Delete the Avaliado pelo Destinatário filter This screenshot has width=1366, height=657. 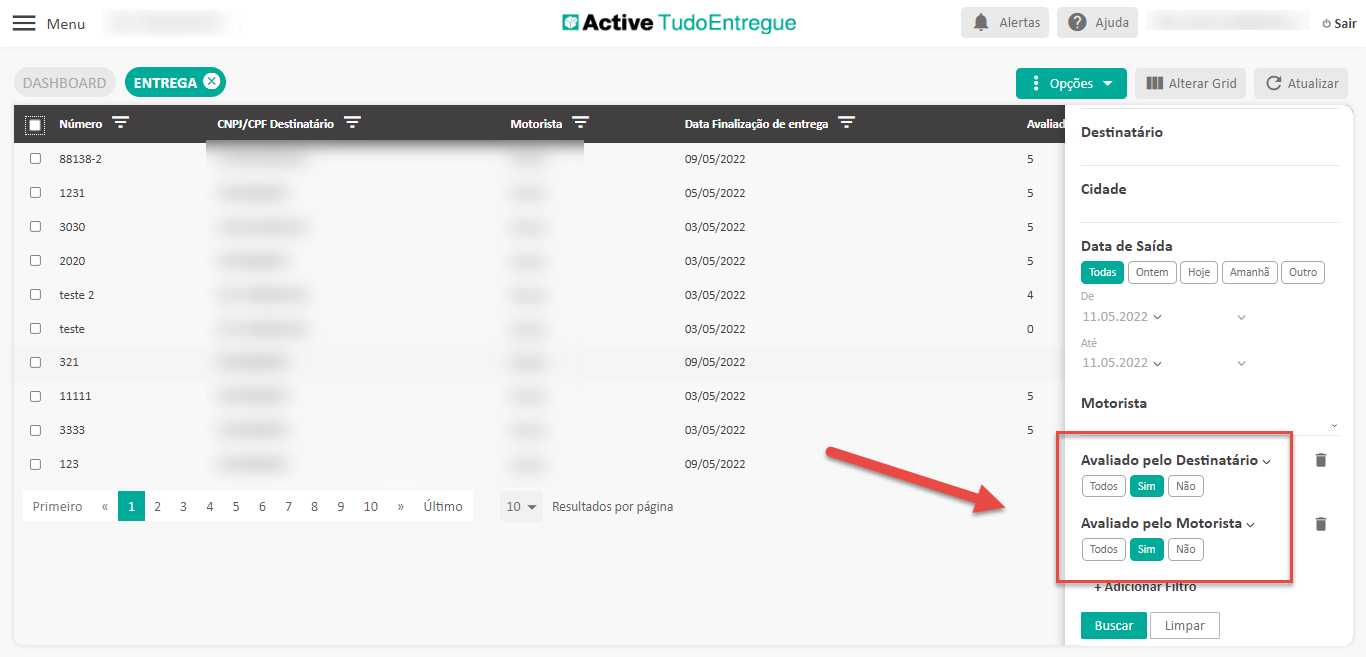click(x=1321, y=461)
